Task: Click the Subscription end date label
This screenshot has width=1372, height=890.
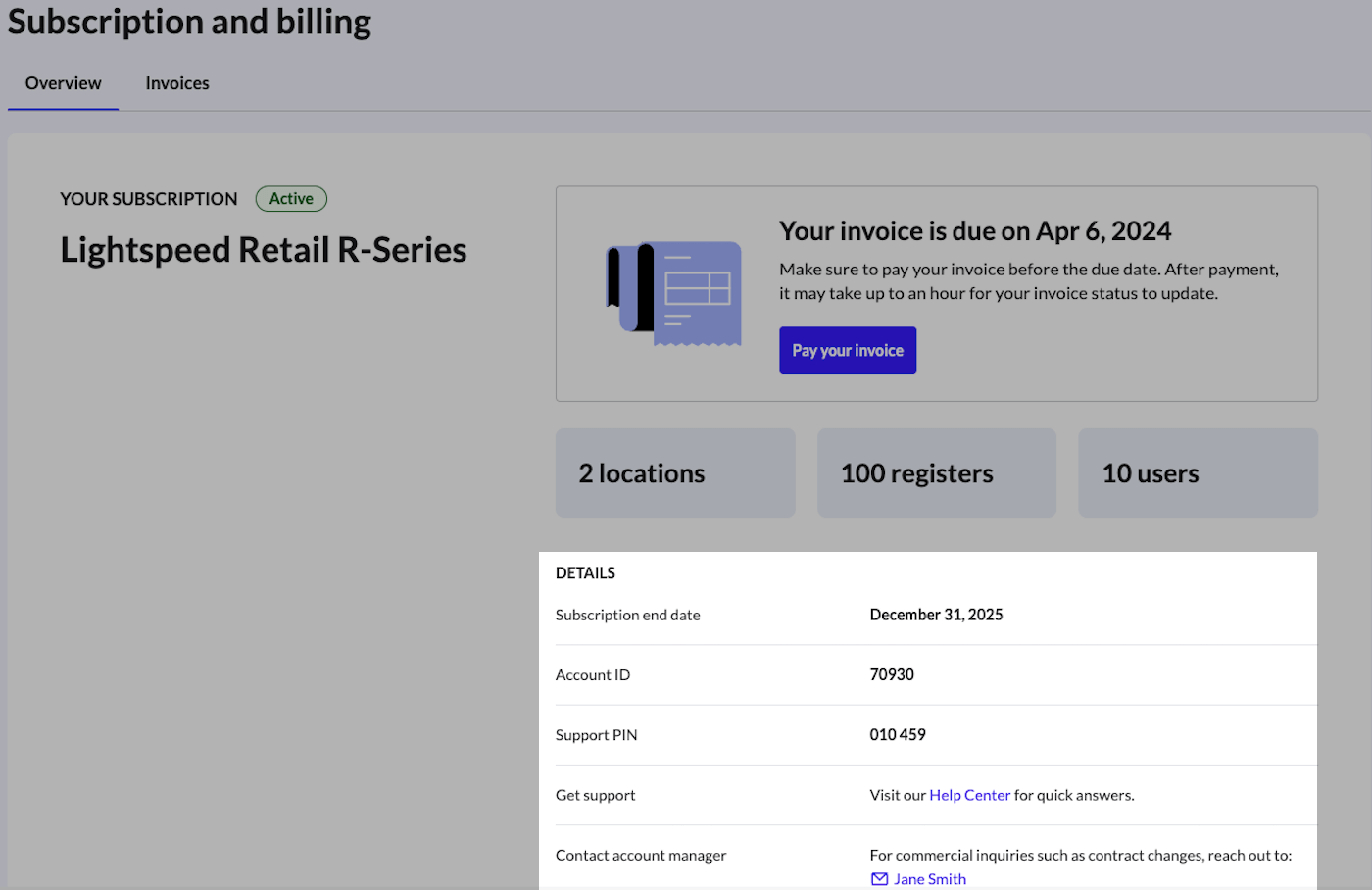Action: (627, 615)
